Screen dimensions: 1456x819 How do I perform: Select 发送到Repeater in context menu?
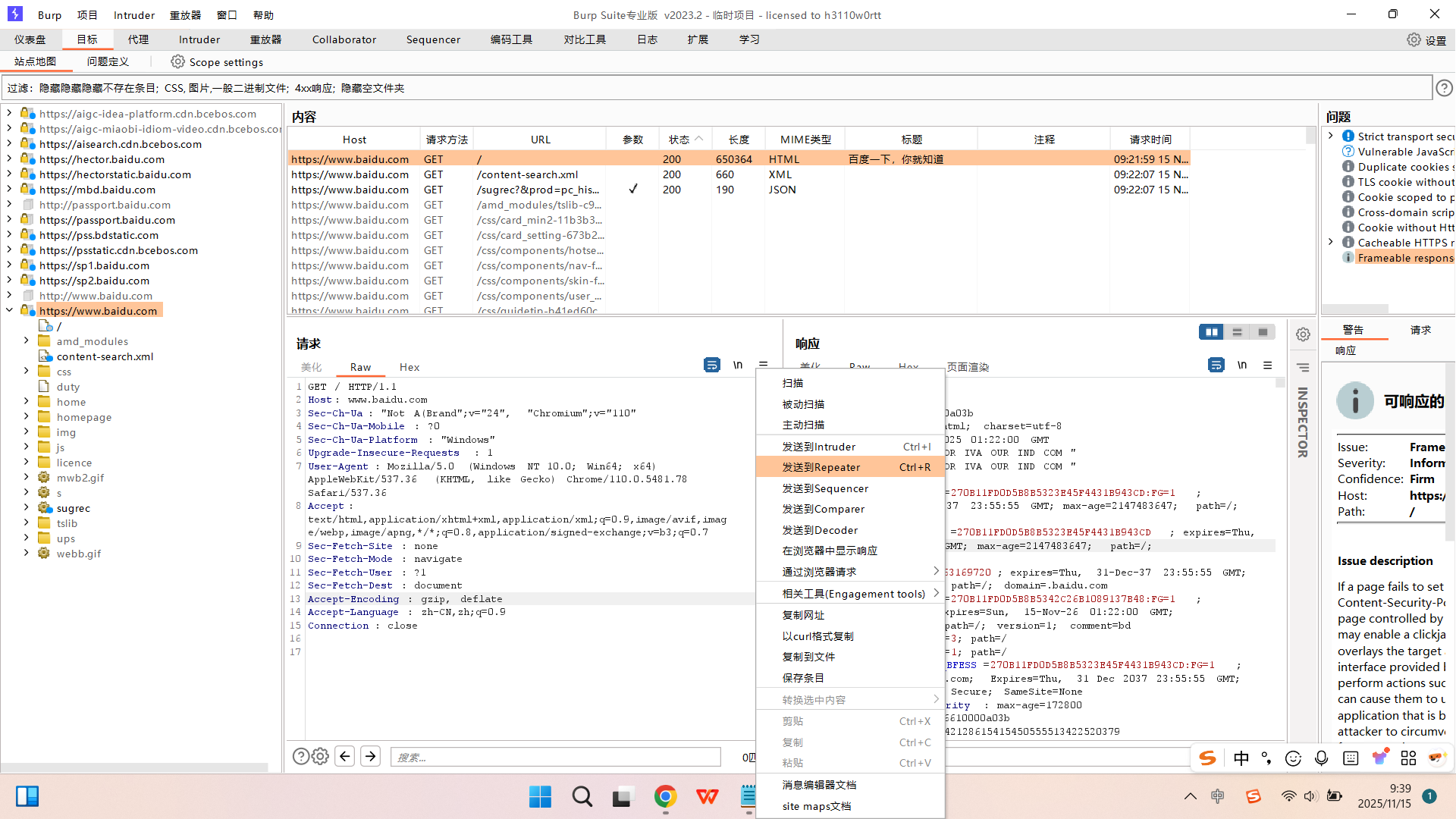tap(821, 467)
